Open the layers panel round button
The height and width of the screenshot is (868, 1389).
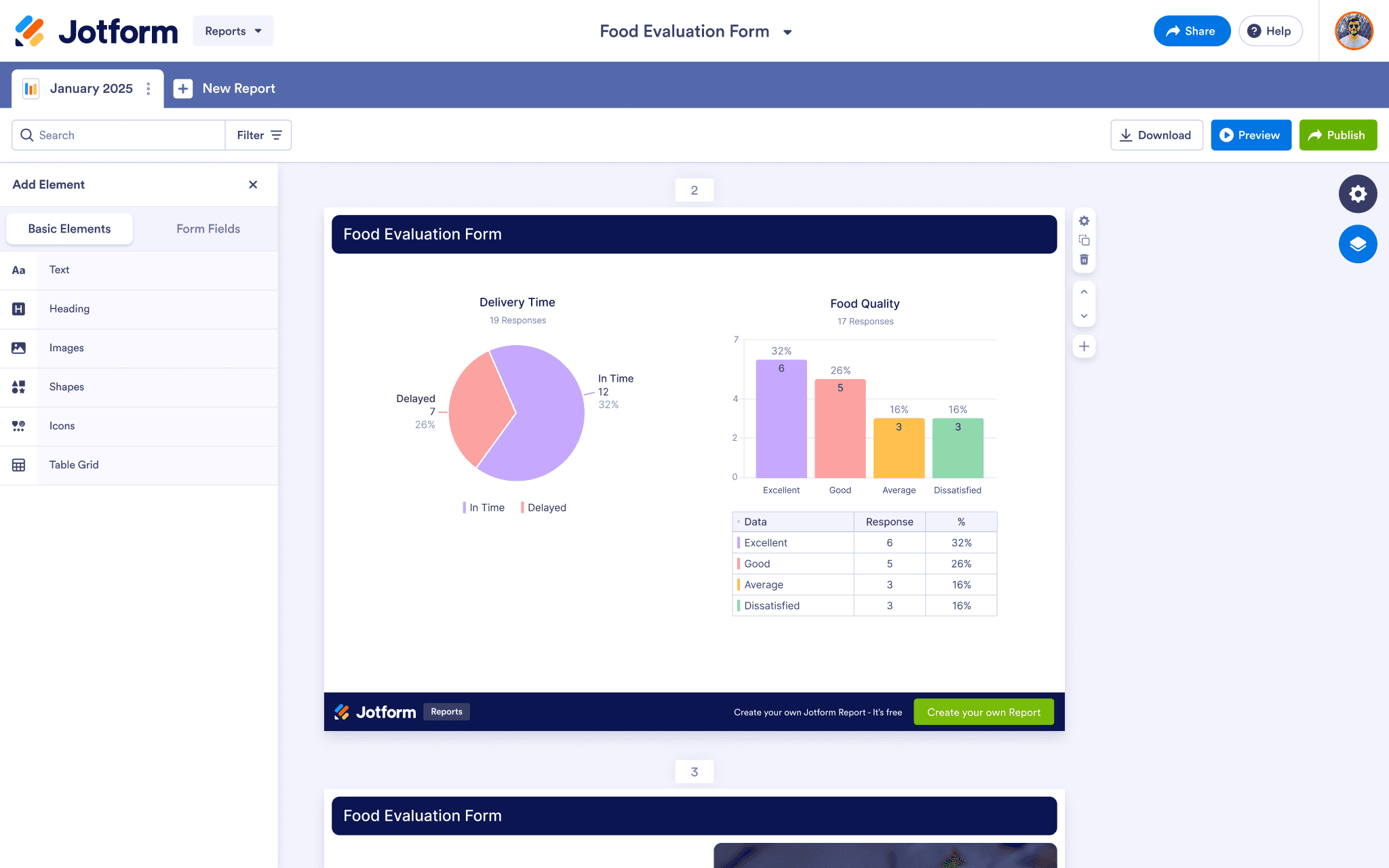coord(1357,244)
